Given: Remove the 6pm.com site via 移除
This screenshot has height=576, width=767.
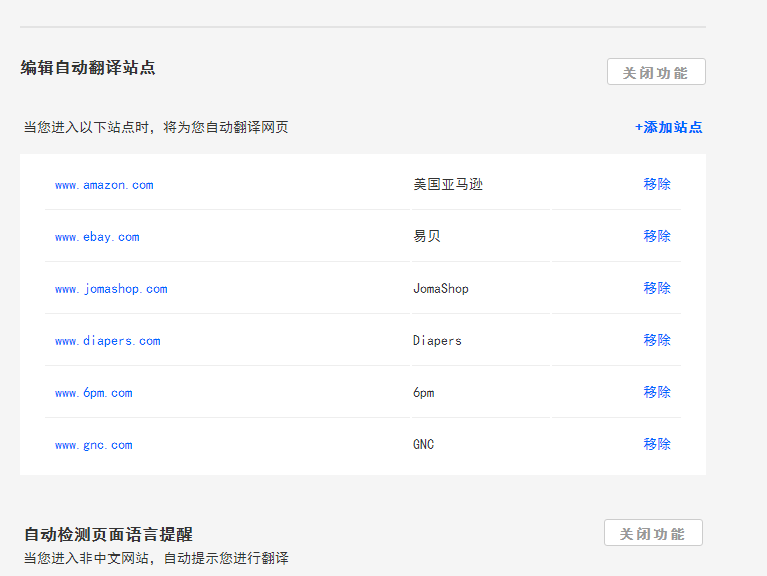Looking at the screenshot, I should (x=657, y=392).
